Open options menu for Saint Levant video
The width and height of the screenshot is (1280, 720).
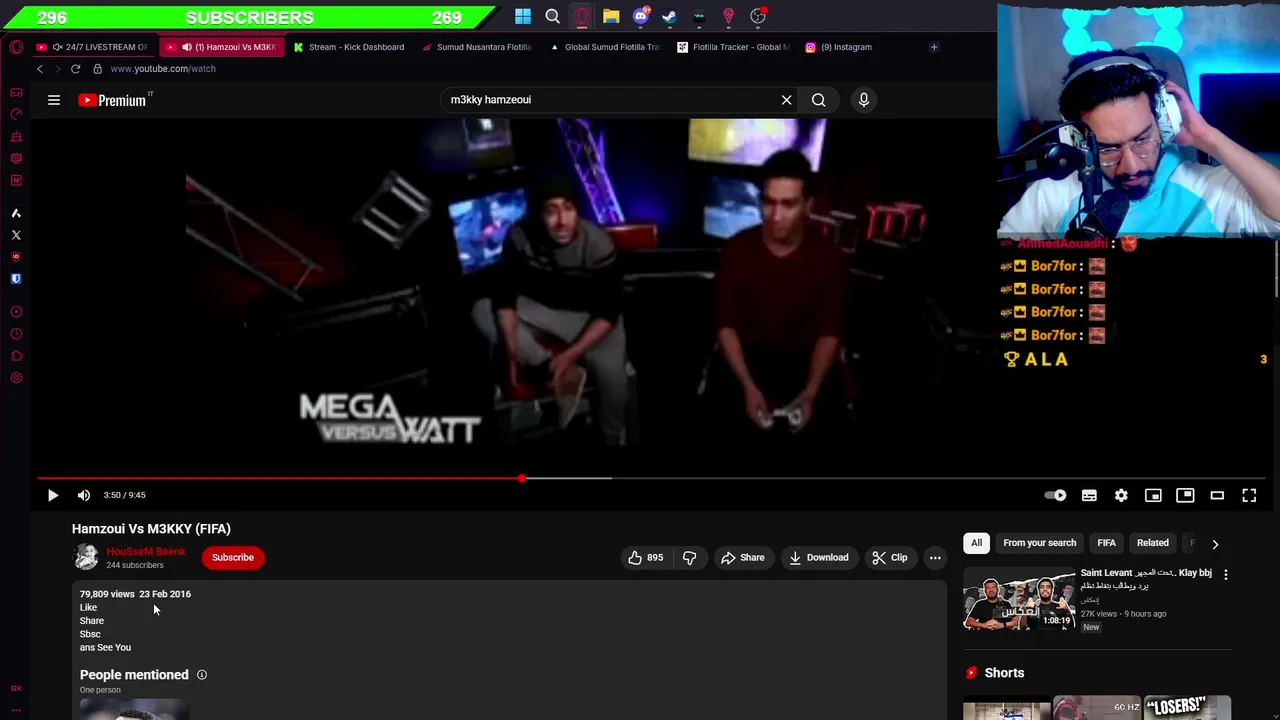click(x=1225, y=575)
